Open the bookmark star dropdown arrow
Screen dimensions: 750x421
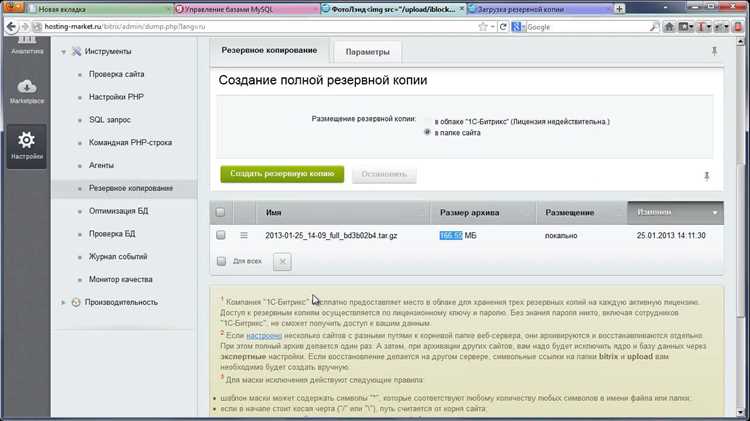[x=492, y=27]
